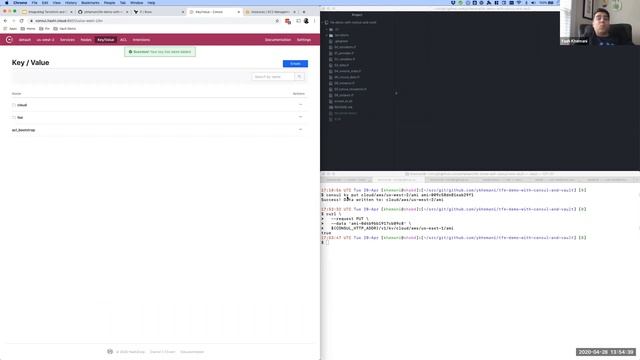
Task: Bookmark this page with the star icon
Action: click(x=277, y=21)
